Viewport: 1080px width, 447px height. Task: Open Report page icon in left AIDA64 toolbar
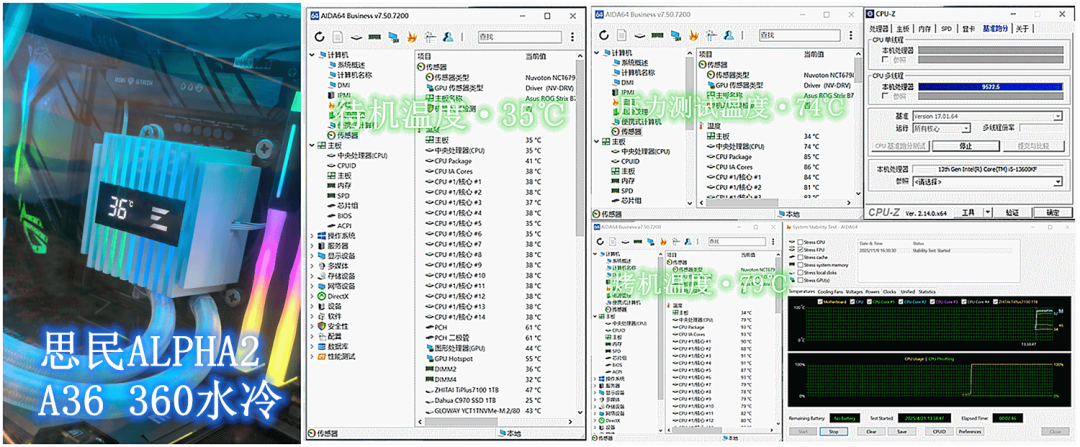point(338,37)
